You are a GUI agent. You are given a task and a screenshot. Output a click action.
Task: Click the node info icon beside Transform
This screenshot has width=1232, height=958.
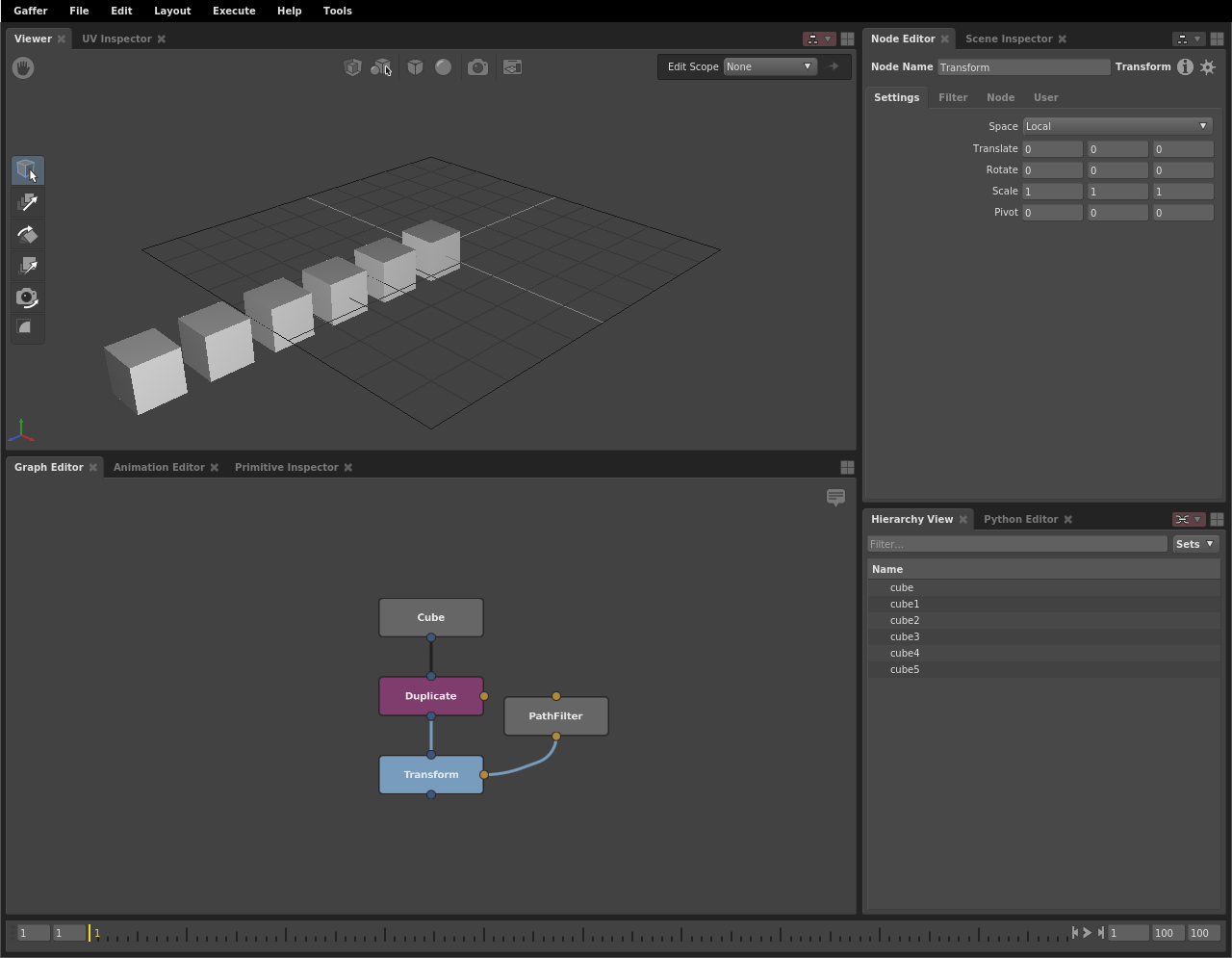[x=1185, y=66]
